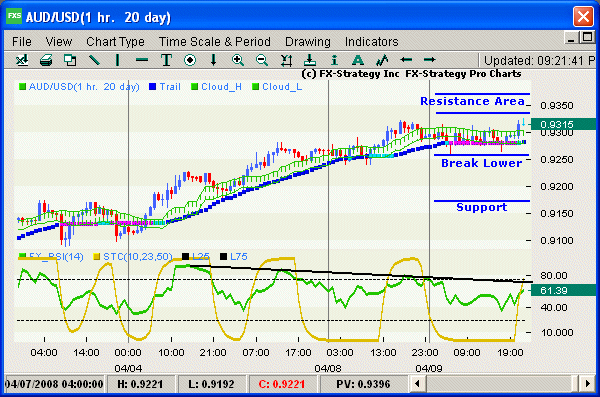Click the copy-windows toolbar icon
Screen dimensions: 600x397
coord(70,60)
